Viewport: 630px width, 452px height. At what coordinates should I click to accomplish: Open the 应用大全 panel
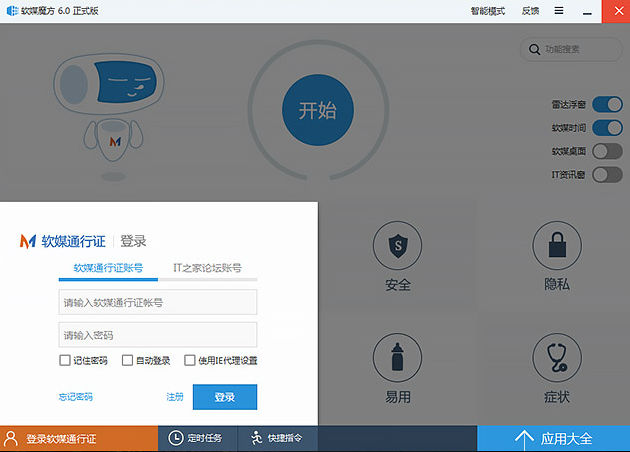[553, 438]
